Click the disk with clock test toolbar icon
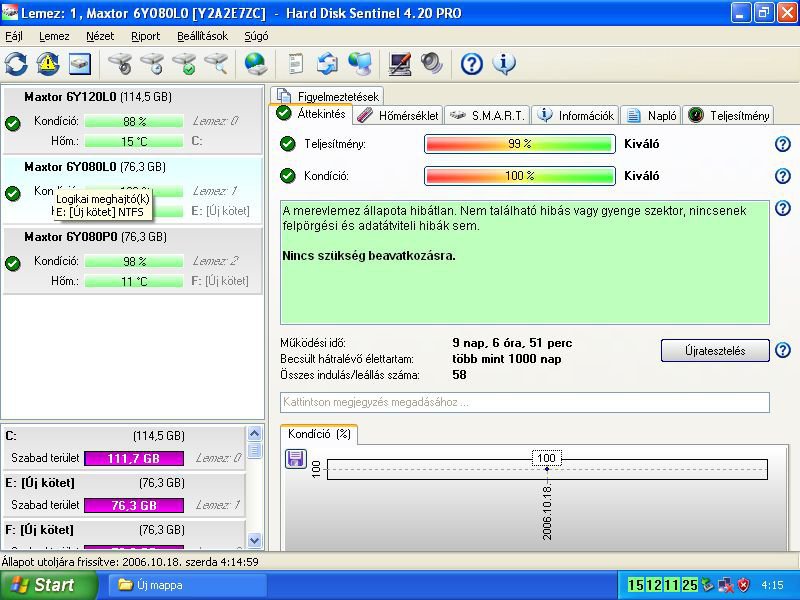 point(152,64)
